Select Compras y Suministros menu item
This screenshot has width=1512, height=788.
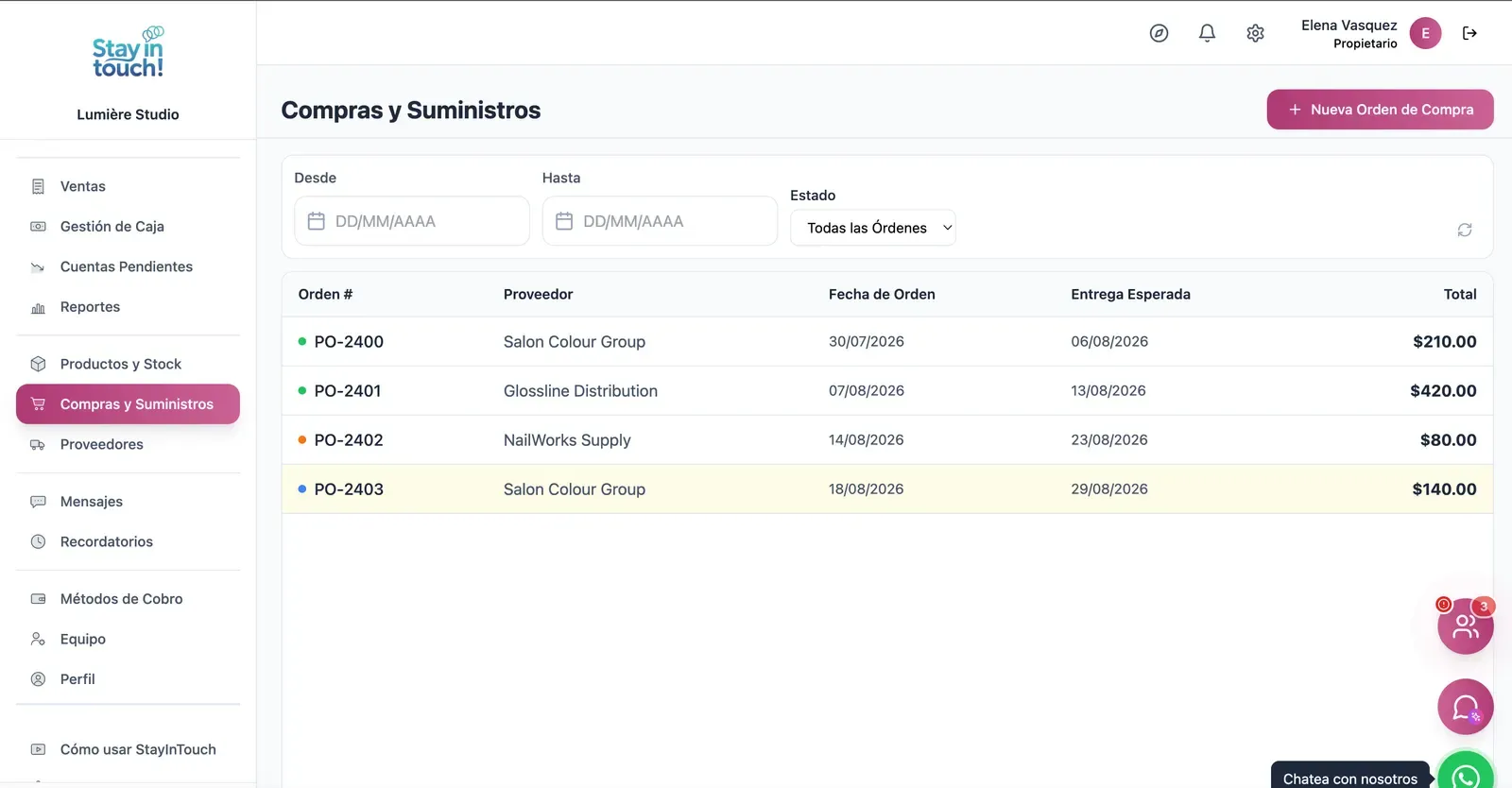tap(128, 404)
